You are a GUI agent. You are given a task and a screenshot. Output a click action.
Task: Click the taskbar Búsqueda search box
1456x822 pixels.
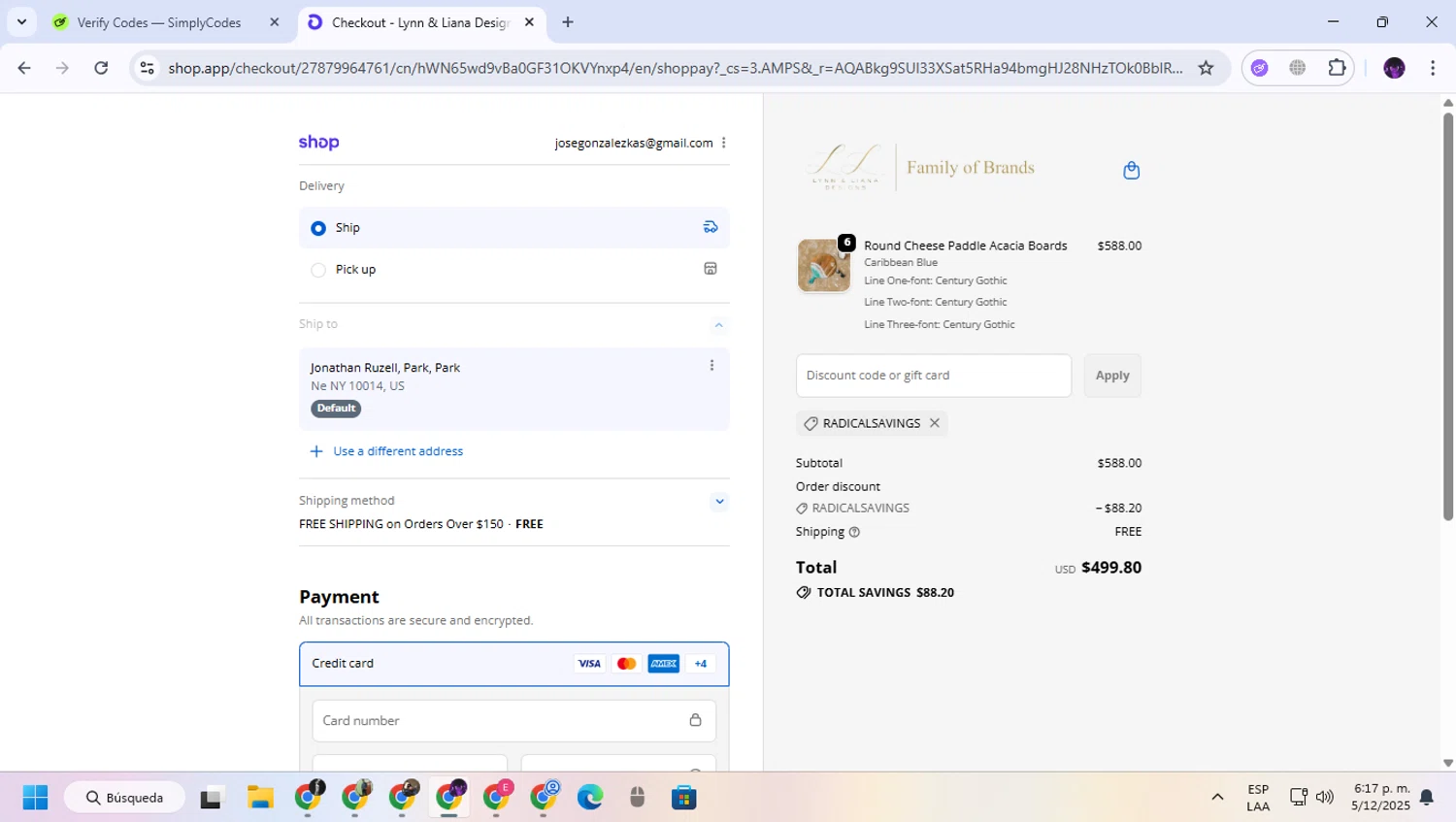point(124,798)
